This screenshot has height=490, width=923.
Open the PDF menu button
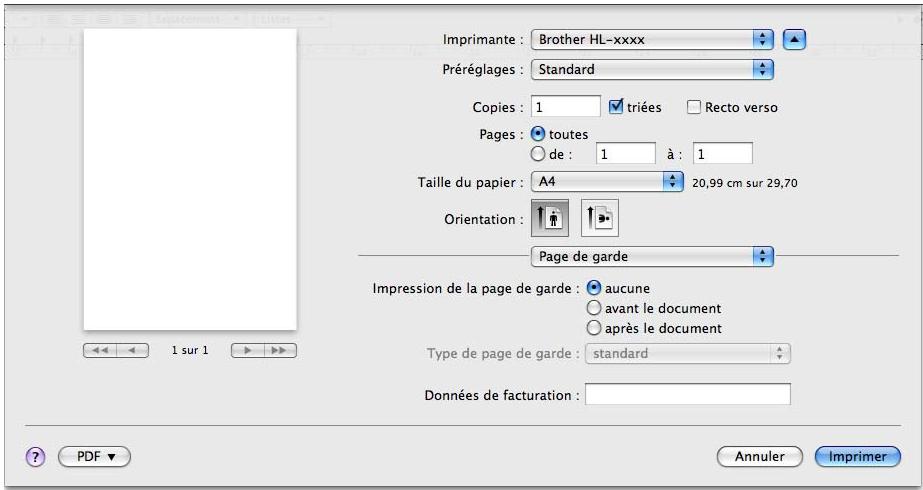[94, 456]
